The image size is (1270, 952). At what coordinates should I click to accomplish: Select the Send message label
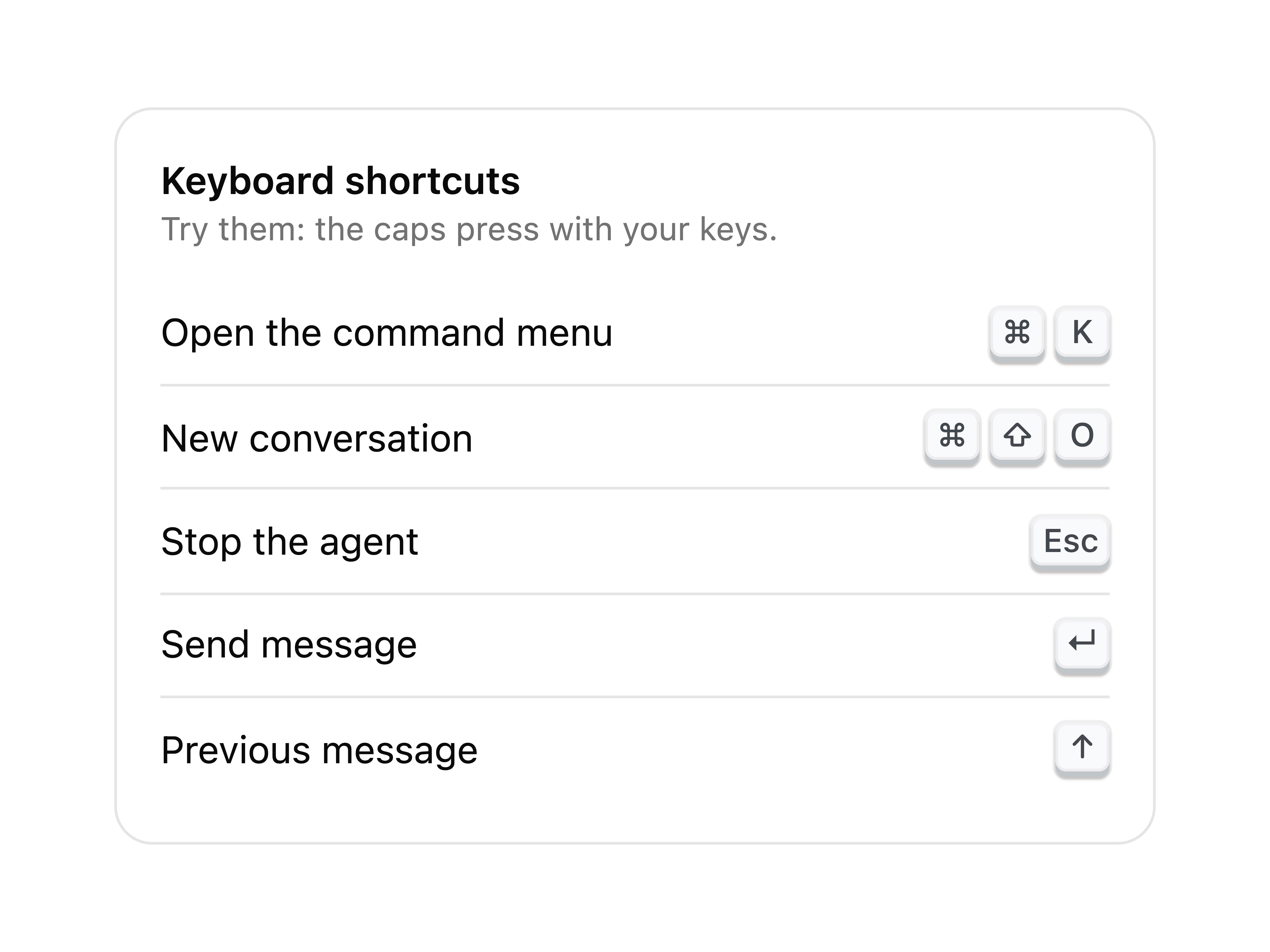[x=289, y=645]
